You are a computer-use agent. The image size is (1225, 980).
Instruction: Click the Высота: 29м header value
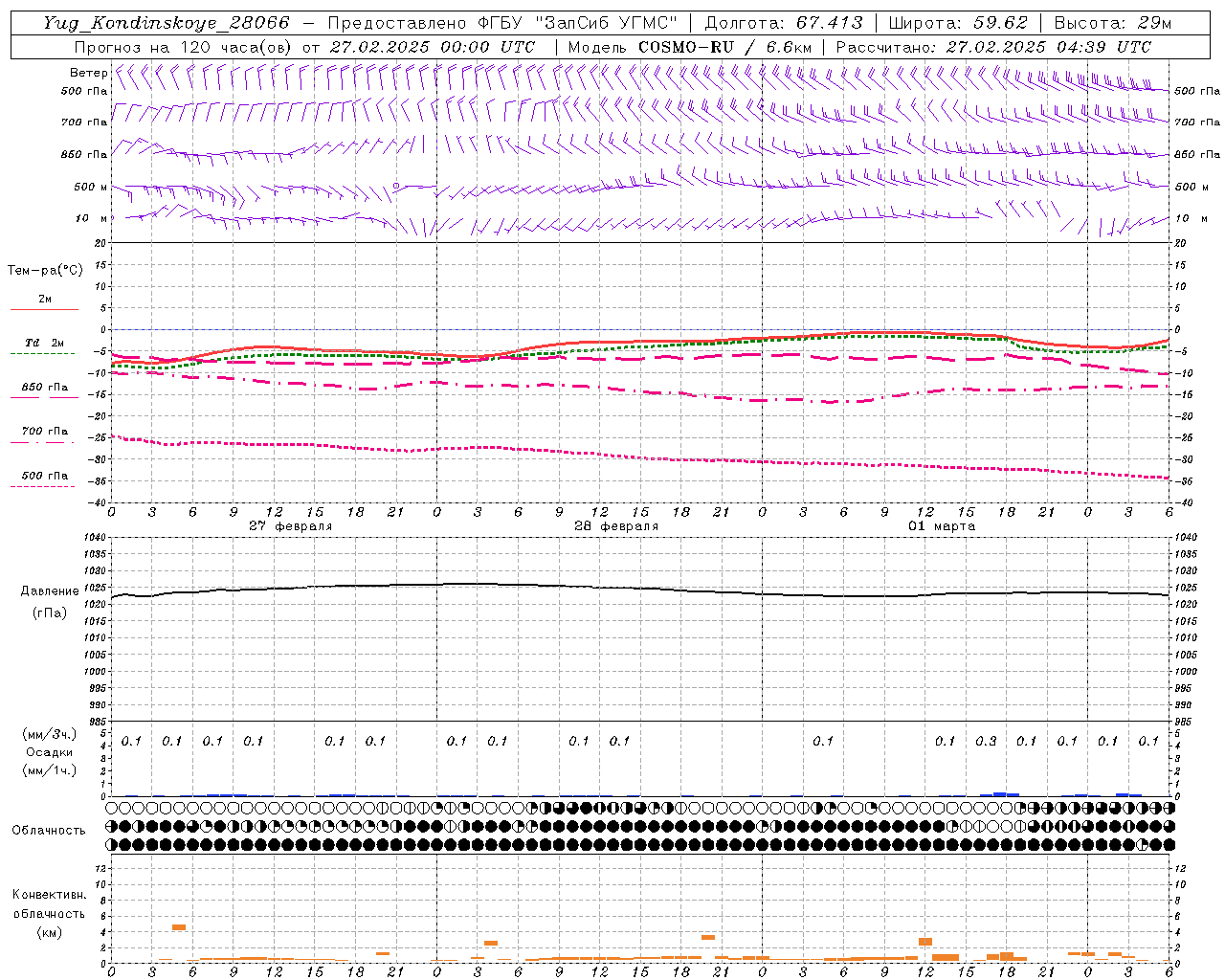tap(1113, 23)
